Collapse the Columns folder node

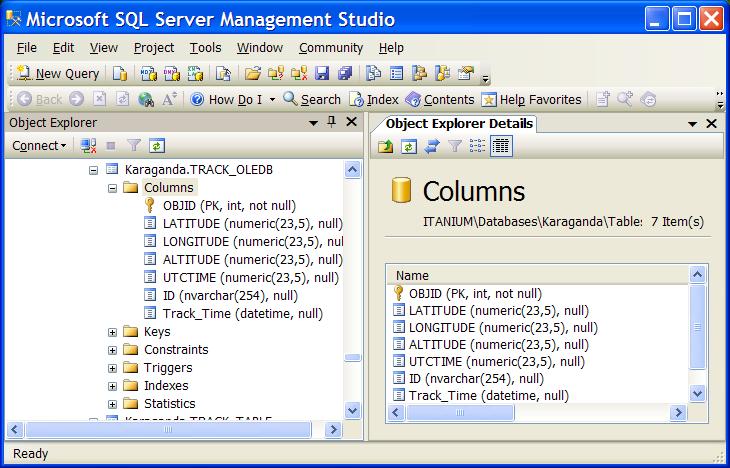pyautogui.click(x=112, y=188)
